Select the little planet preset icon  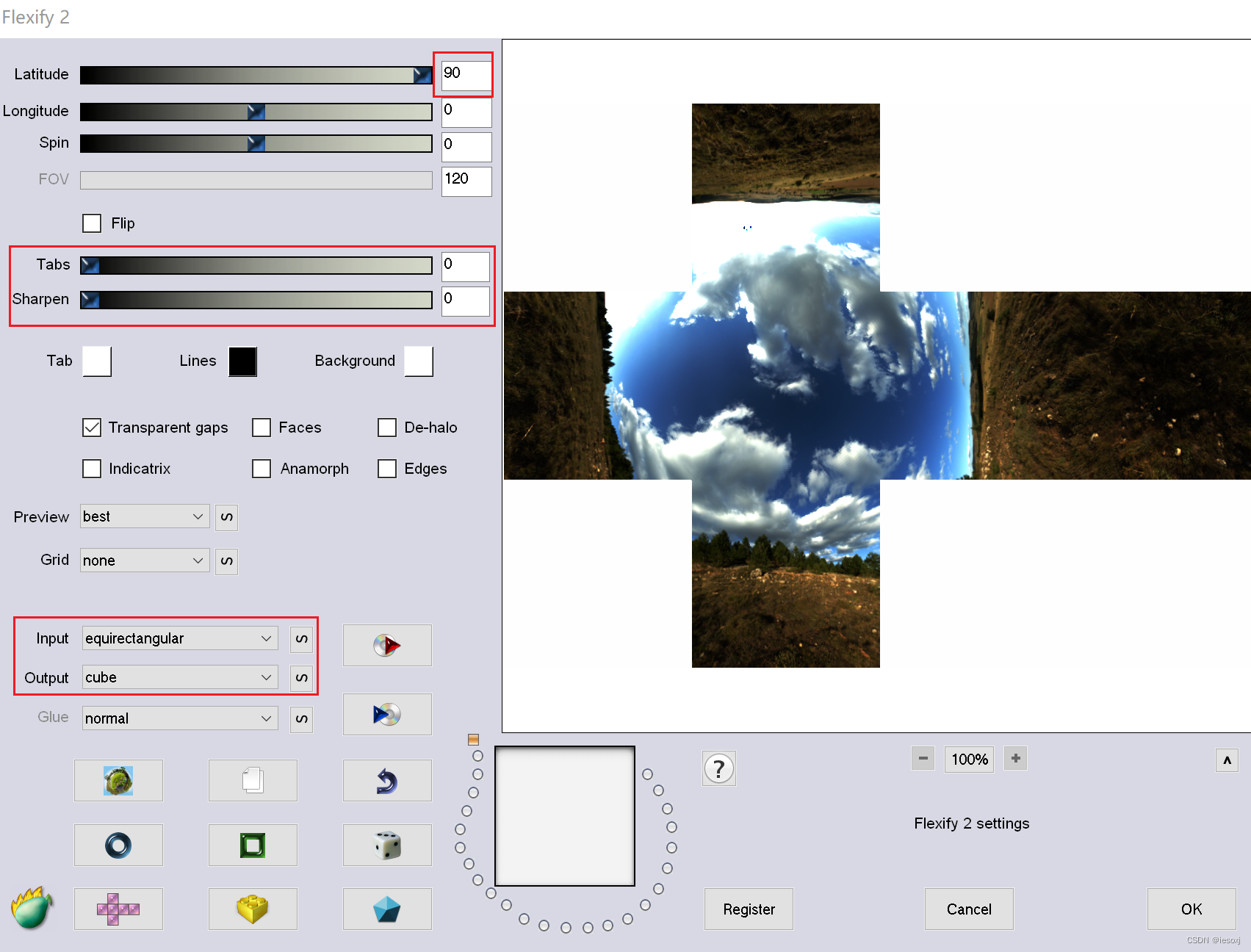point(118,780)
